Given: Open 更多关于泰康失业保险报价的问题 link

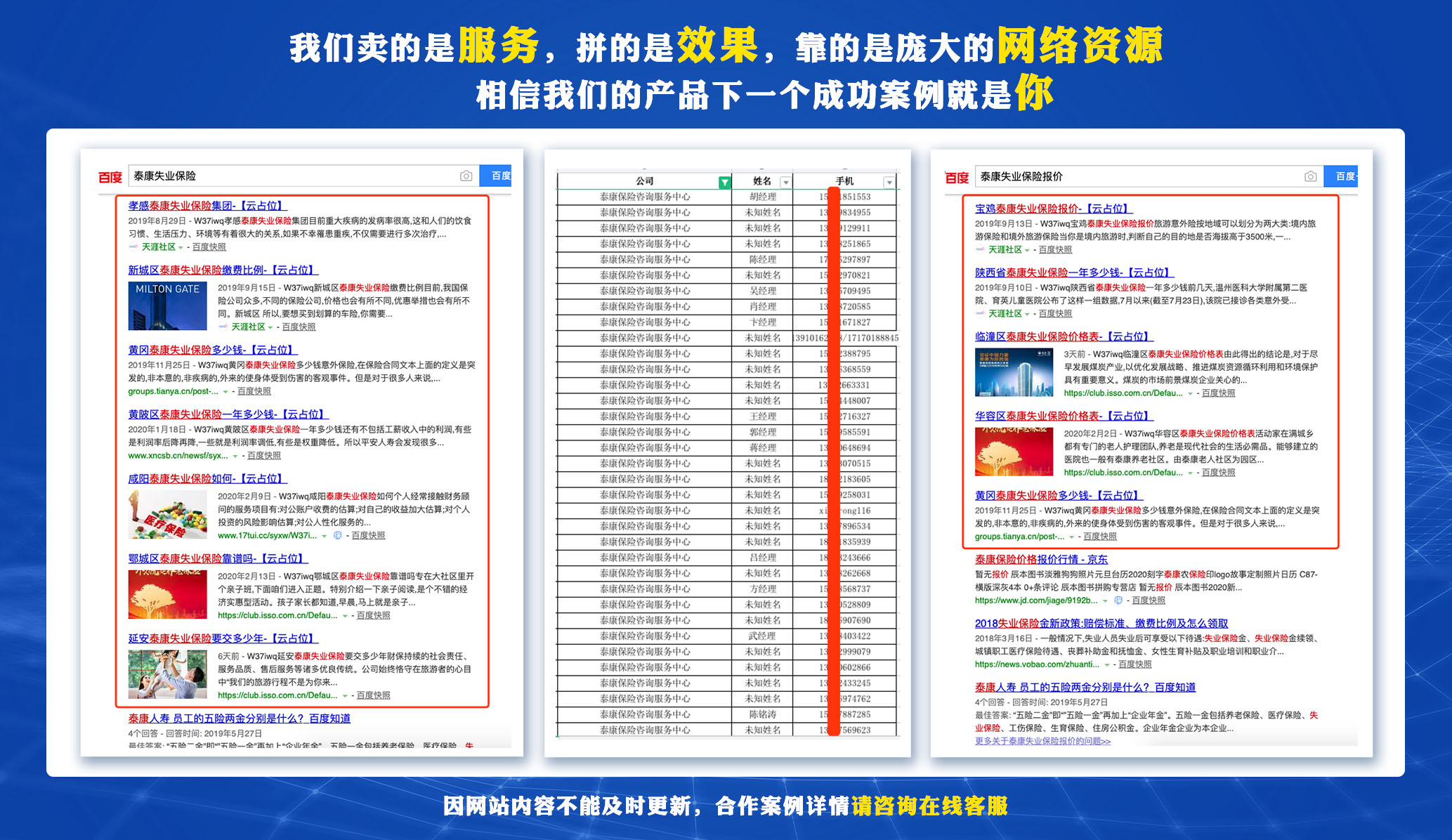Looking at the screenshot, I should coord(1042,741).
